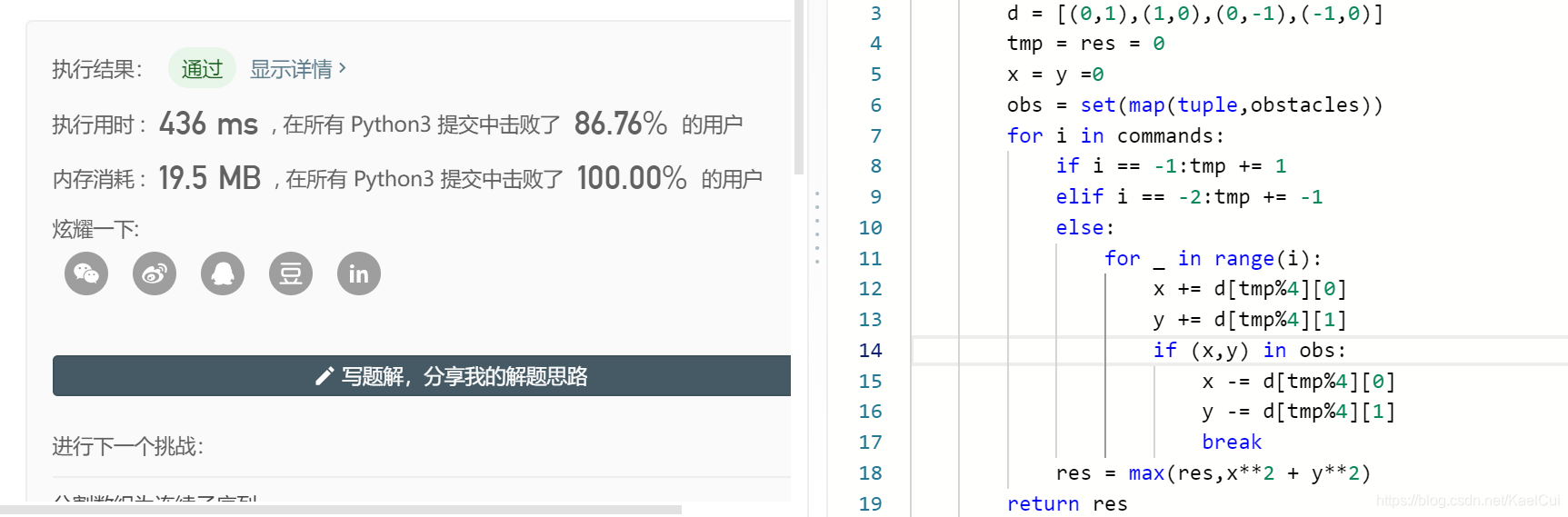The width and height of the screenshot is (1568, 517).
Task: Click 'if i == -1:tmp += 1' line
Action: coord(1171,166)
